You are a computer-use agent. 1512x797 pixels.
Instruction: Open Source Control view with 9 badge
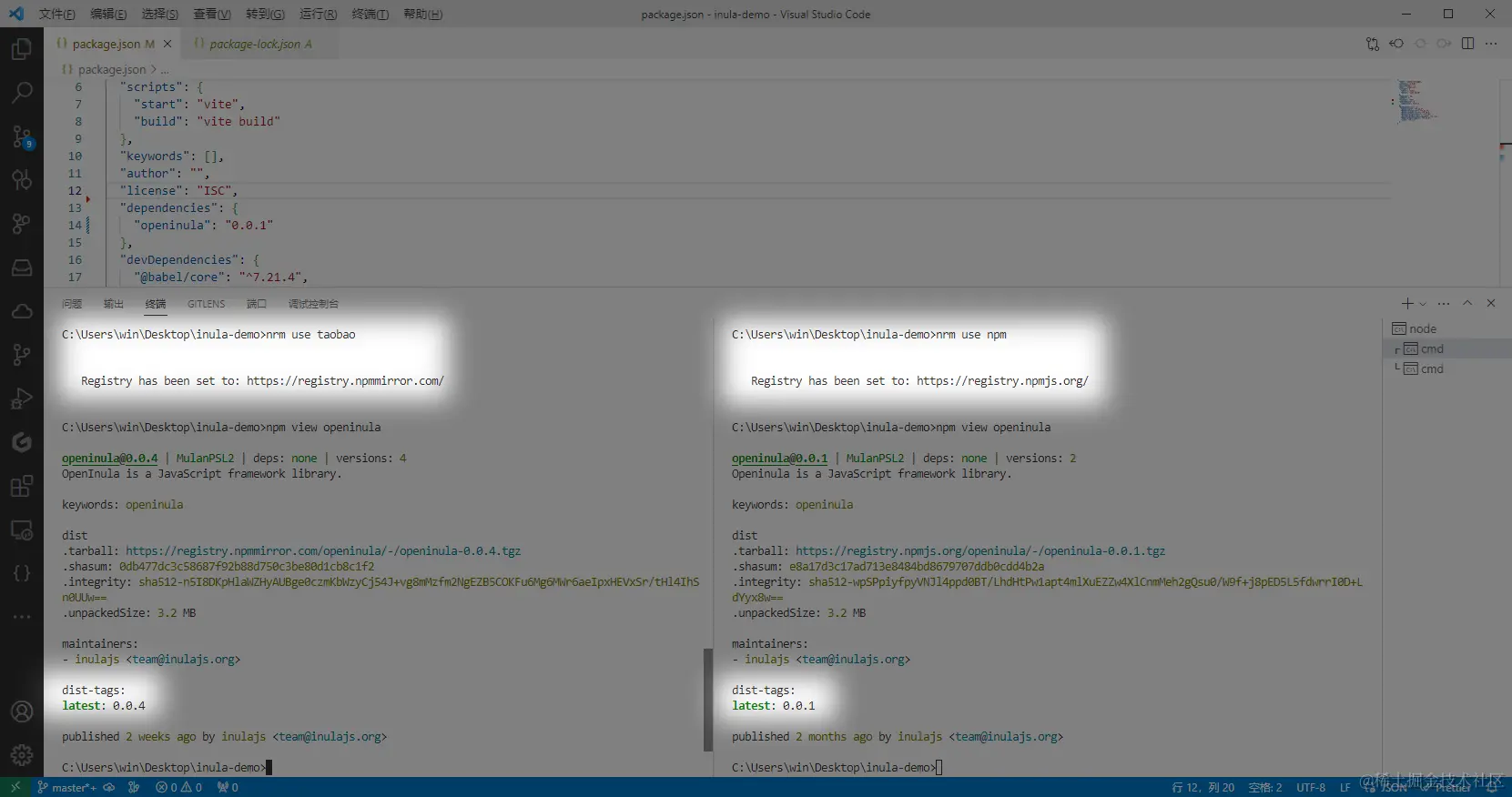coord(22,136)
